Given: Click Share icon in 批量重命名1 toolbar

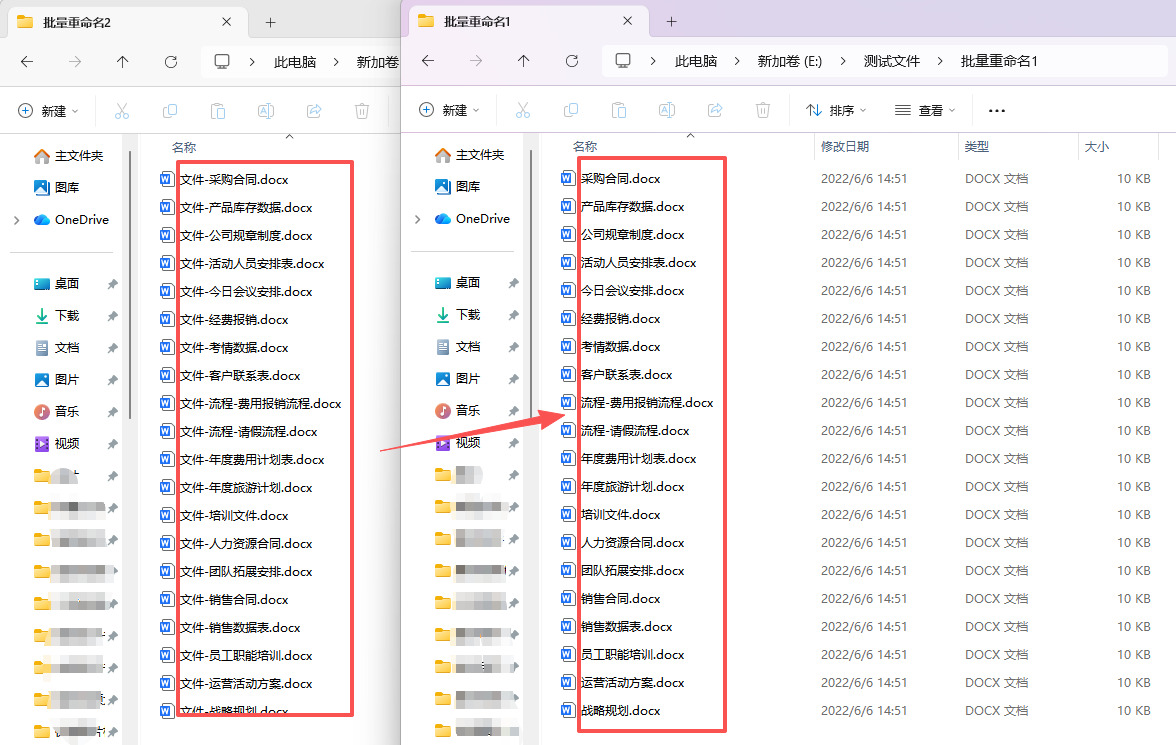Looking at the screenshot, I should tap(715, 110).
